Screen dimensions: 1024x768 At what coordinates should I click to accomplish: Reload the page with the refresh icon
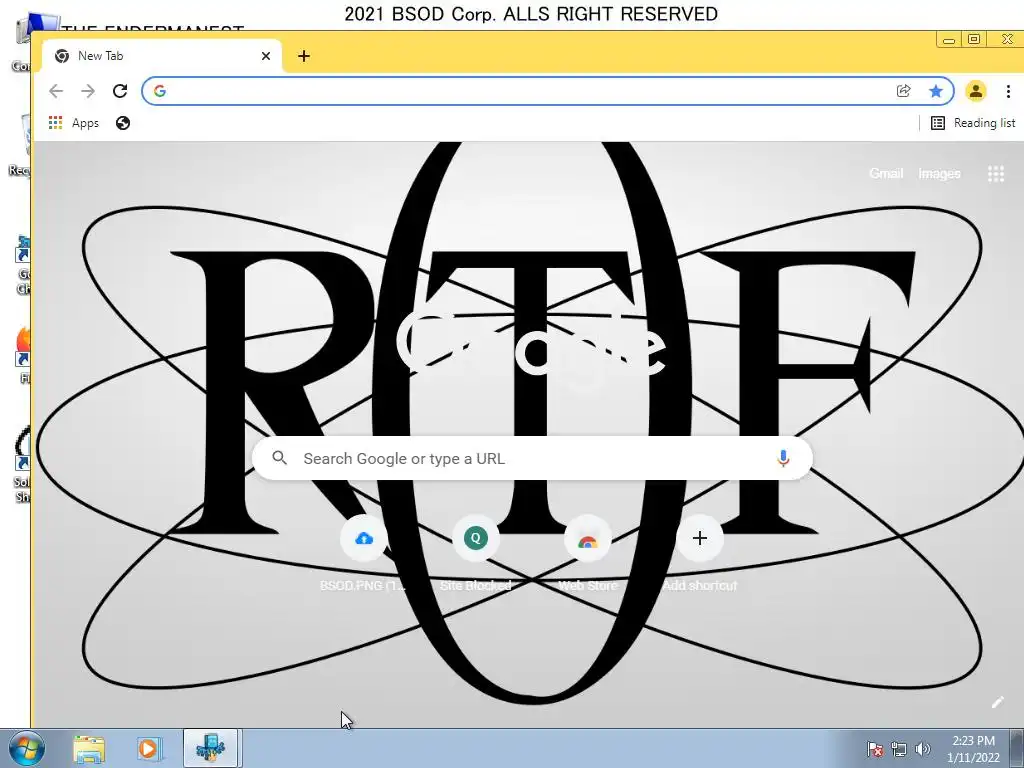120,91
